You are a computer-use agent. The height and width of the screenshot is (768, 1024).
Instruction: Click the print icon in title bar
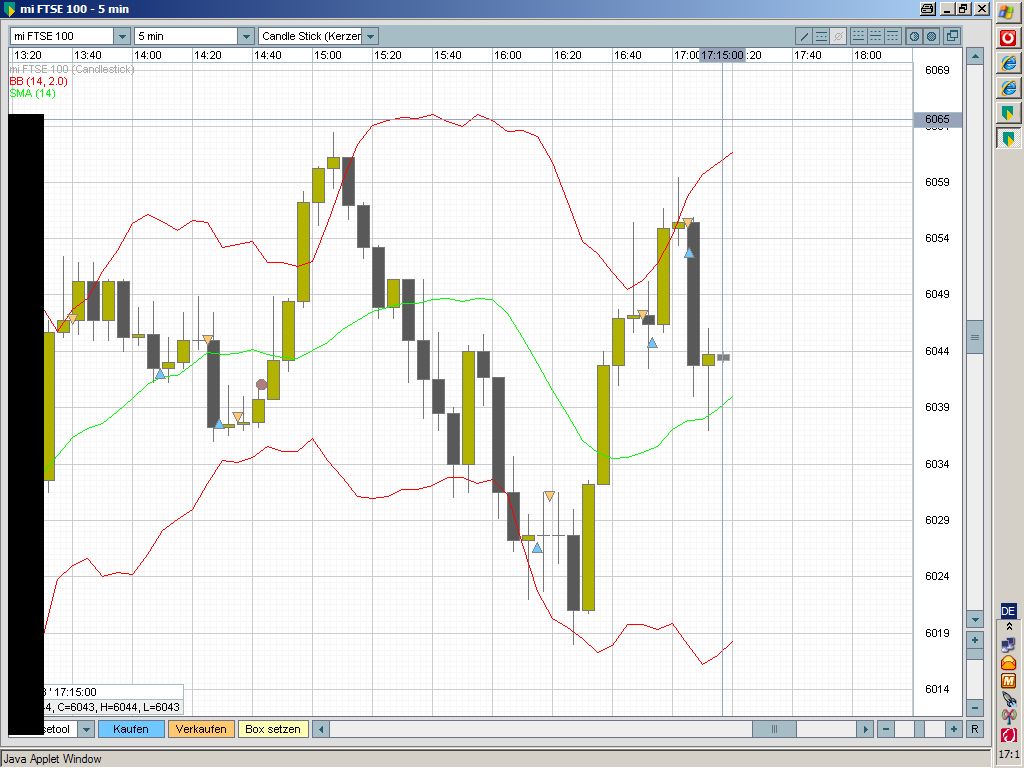pos(927,9)
